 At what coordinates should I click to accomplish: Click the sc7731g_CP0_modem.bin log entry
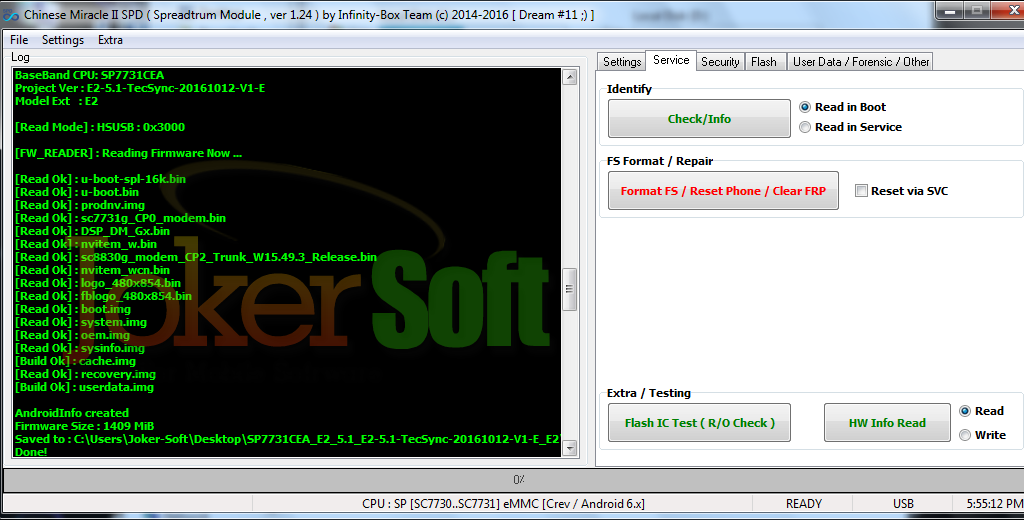120,218
